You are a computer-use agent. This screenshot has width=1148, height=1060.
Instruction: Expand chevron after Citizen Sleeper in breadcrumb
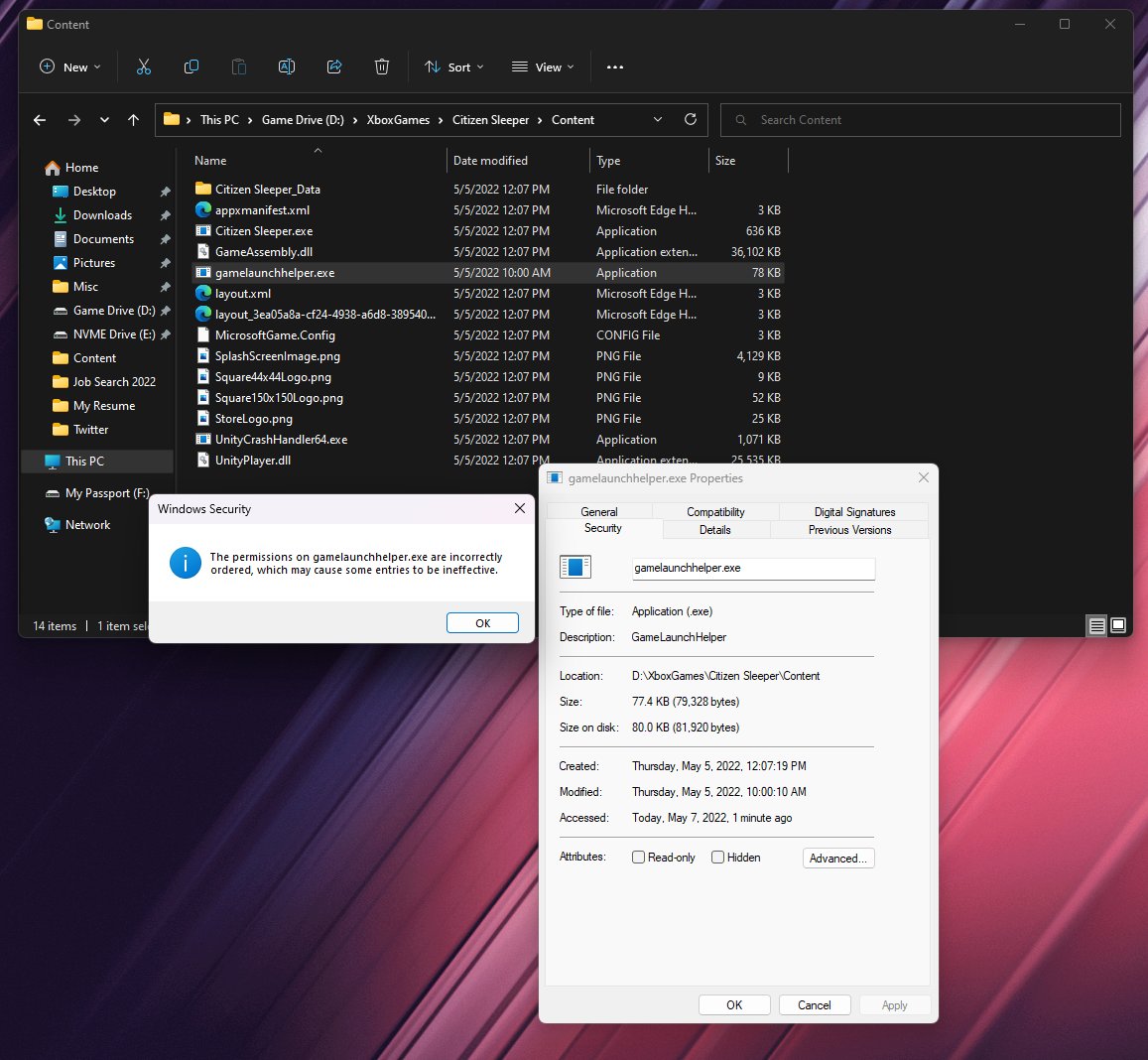click(x=540, y=120)
